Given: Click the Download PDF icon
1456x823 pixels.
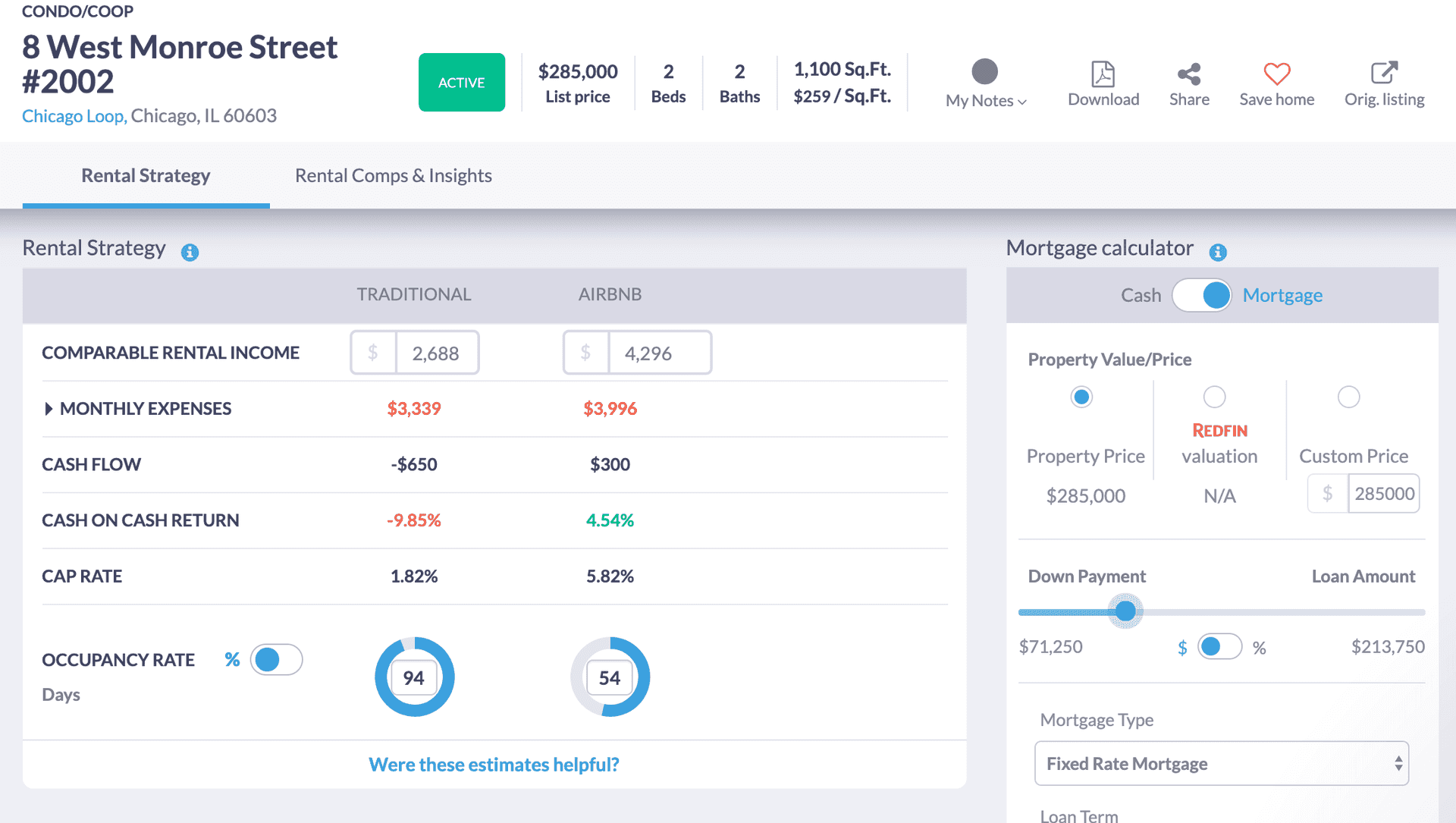Looking at the screenshot, I should [1103, 74].
